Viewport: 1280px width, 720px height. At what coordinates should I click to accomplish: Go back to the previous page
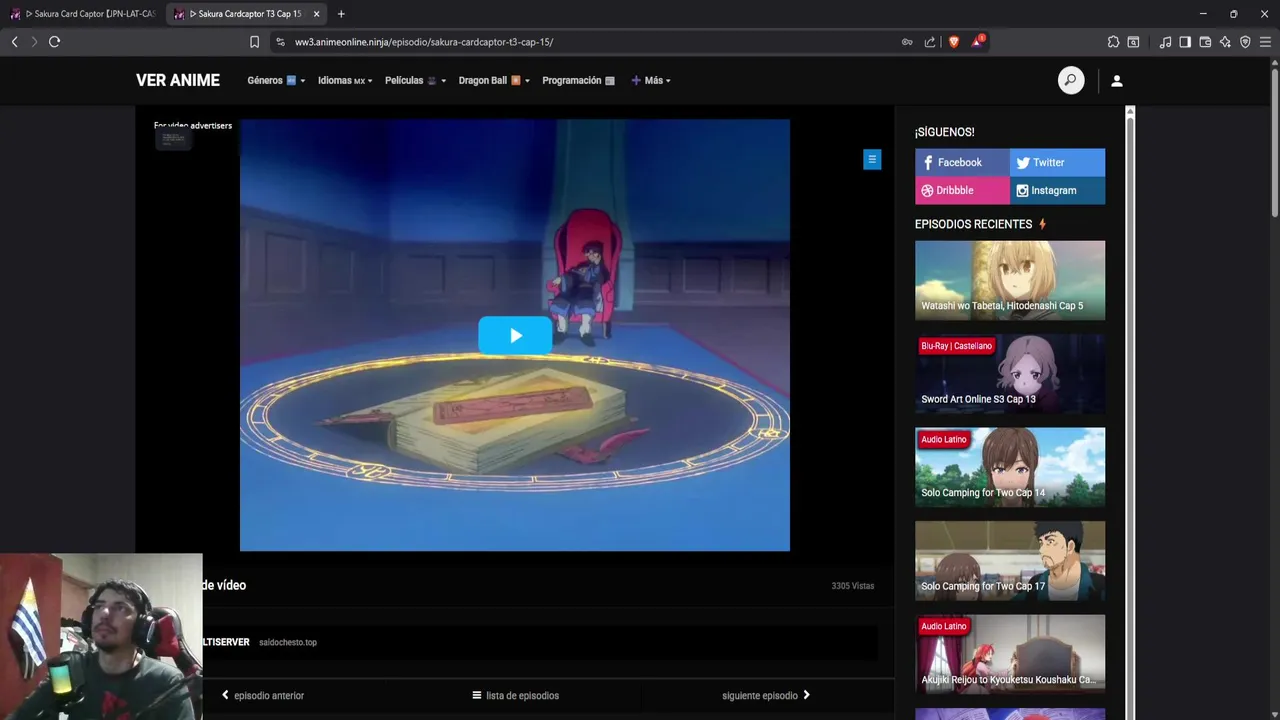click(x=14, y=42)
